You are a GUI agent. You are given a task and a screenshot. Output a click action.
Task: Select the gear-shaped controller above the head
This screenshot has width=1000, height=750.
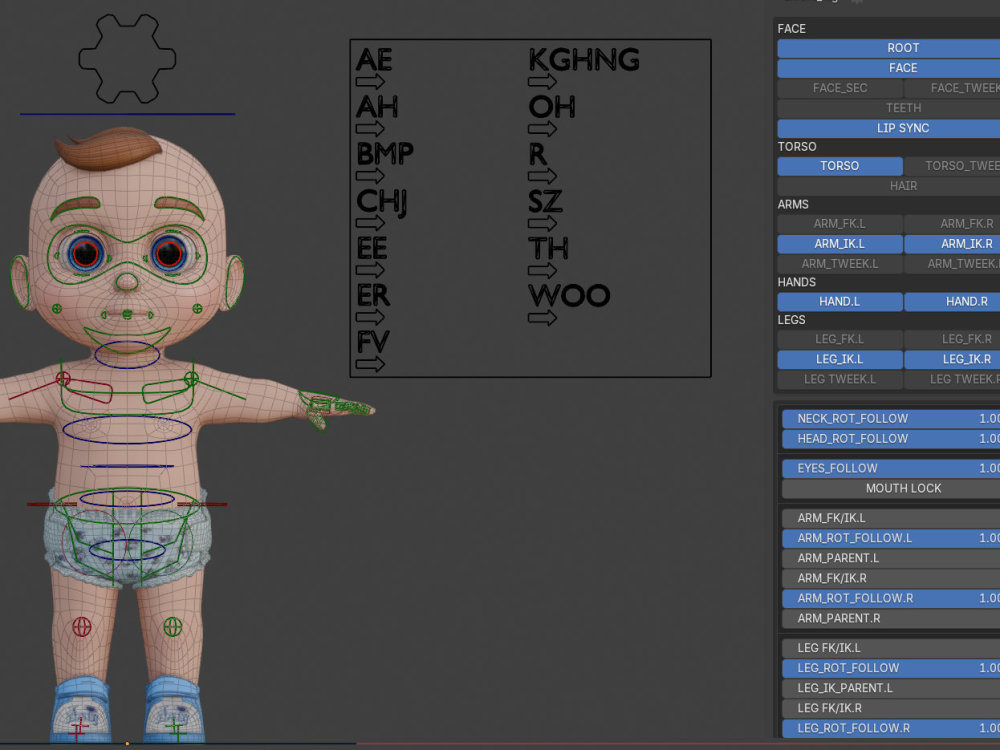(127, 59)
